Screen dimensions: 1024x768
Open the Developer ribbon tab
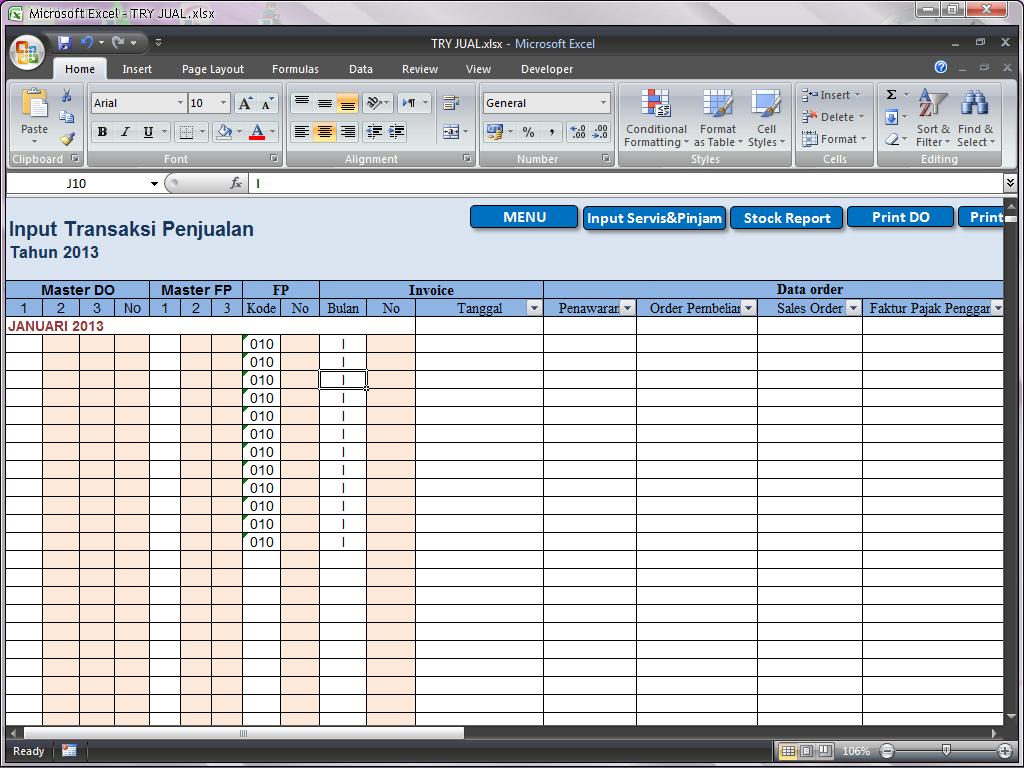pos(546,69)
